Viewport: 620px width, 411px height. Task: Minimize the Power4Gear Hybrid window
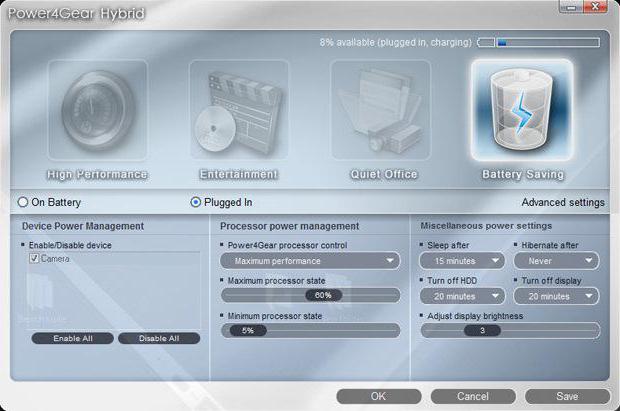572,7
